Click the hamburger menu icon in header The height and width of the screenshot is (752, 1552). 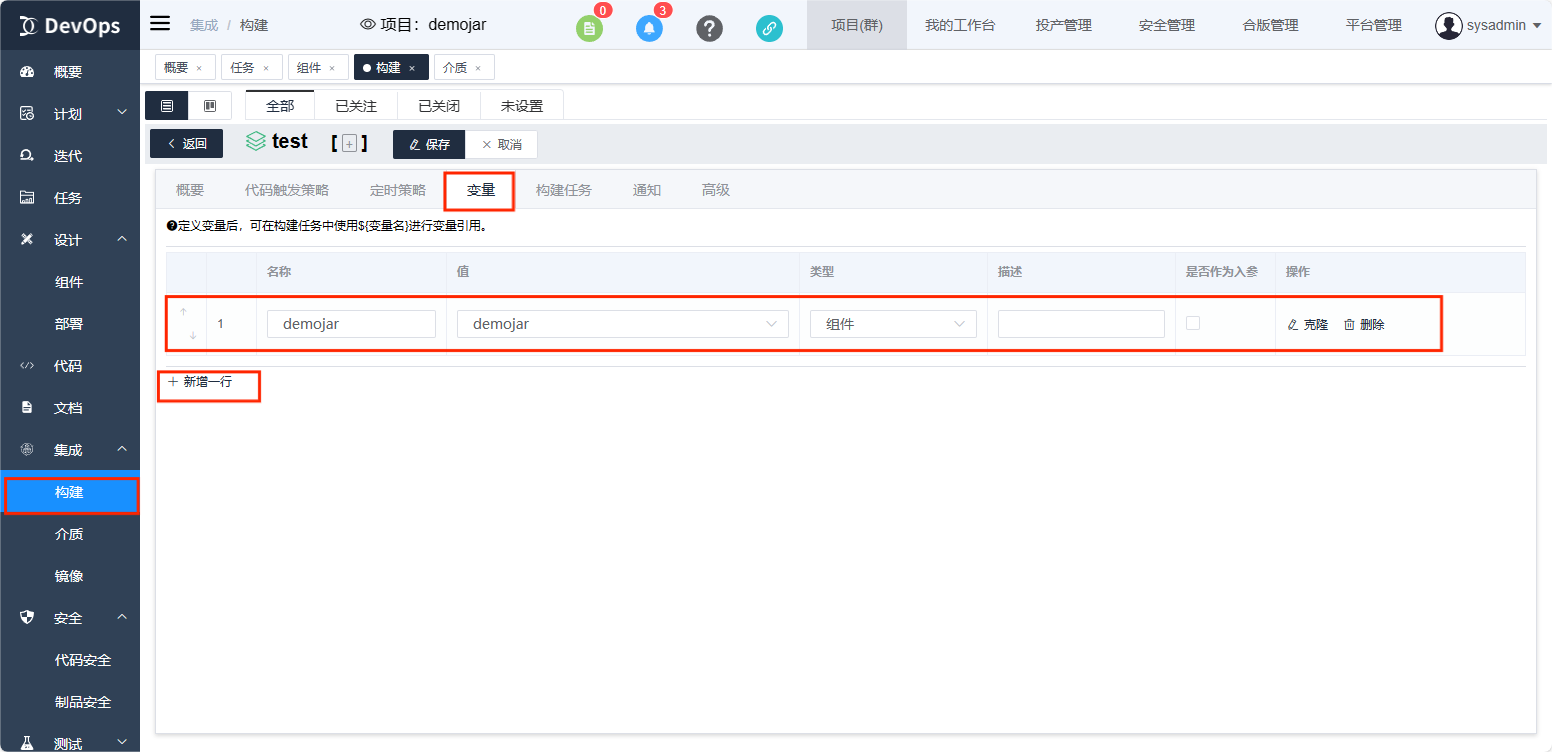pos(160,24)
